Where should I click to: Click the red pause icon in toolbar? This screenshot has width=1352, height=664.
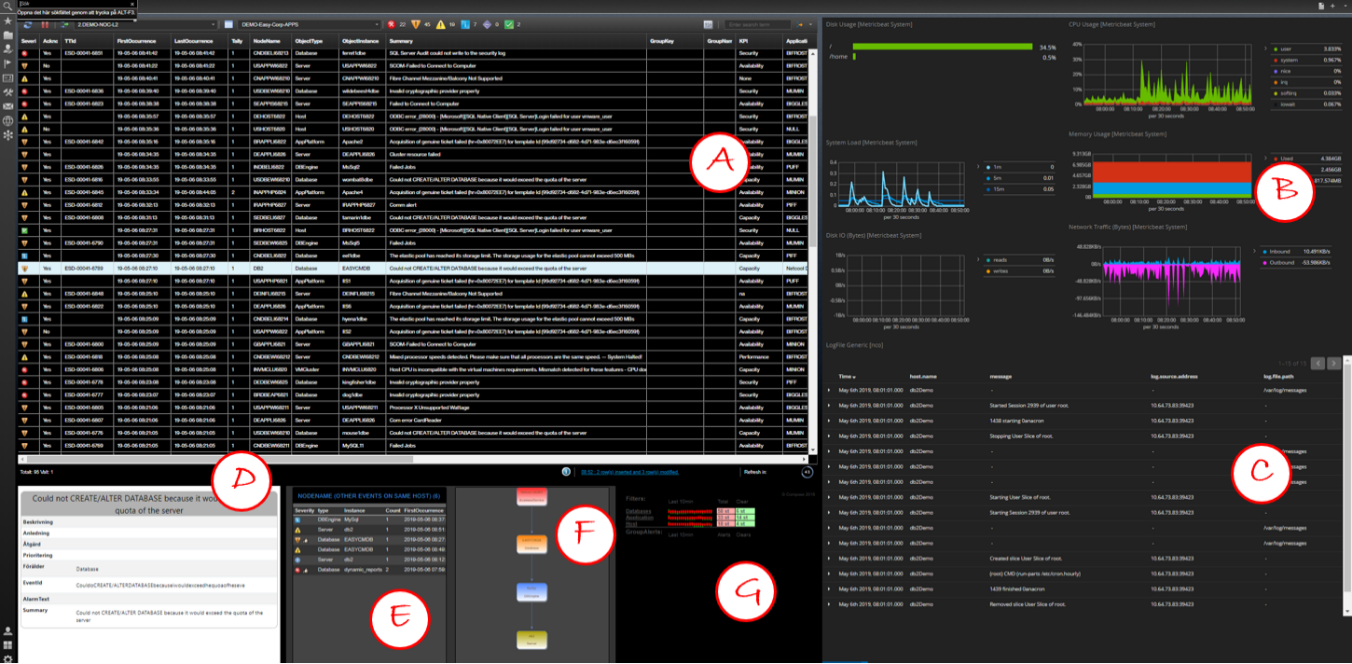click(x=45, y=23)
